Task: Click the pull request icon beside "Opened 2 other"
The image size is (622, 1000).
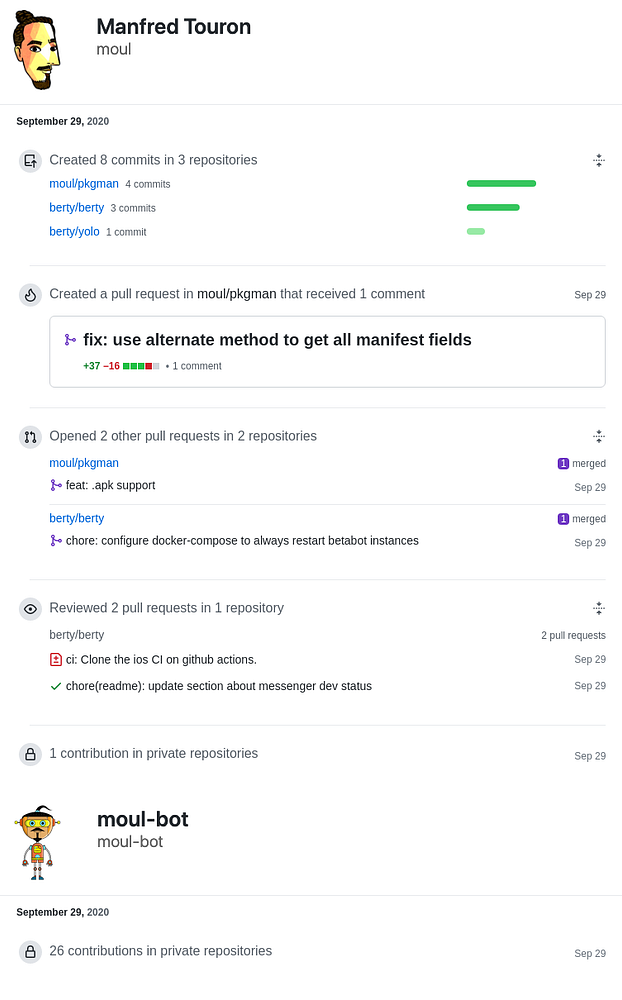Action: point(30,437)
